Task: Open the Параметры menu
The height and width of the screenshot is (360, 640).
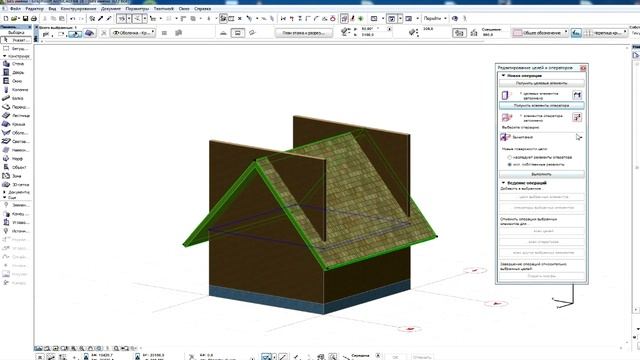Action: click(x=137, y=9)
